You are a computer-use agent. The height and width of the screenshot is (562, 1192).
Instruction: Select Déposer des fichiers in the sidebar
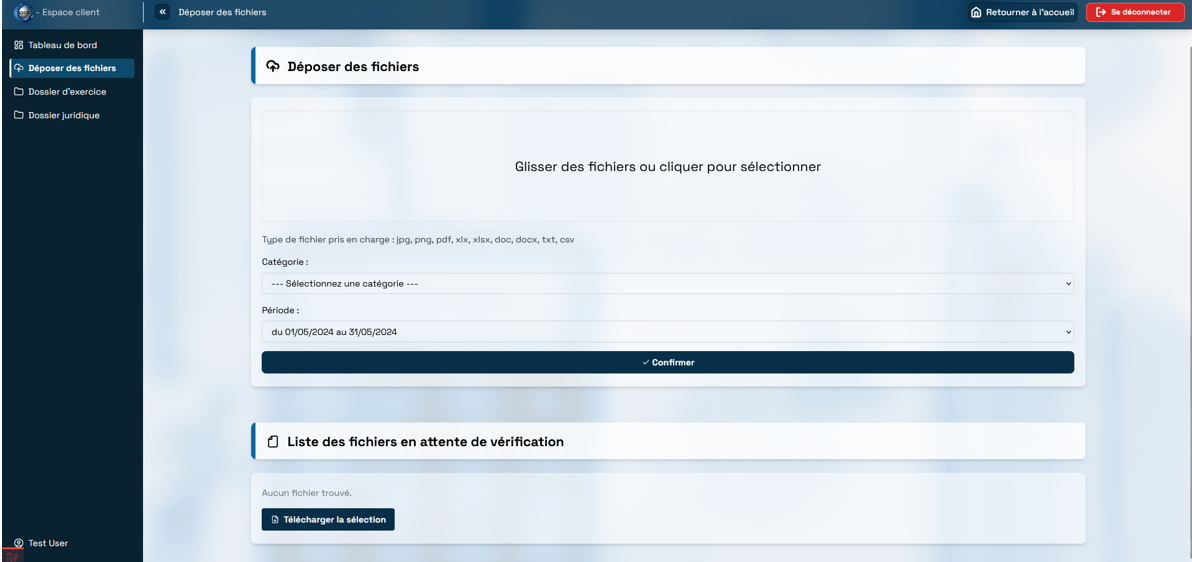(x=71, y=68)
